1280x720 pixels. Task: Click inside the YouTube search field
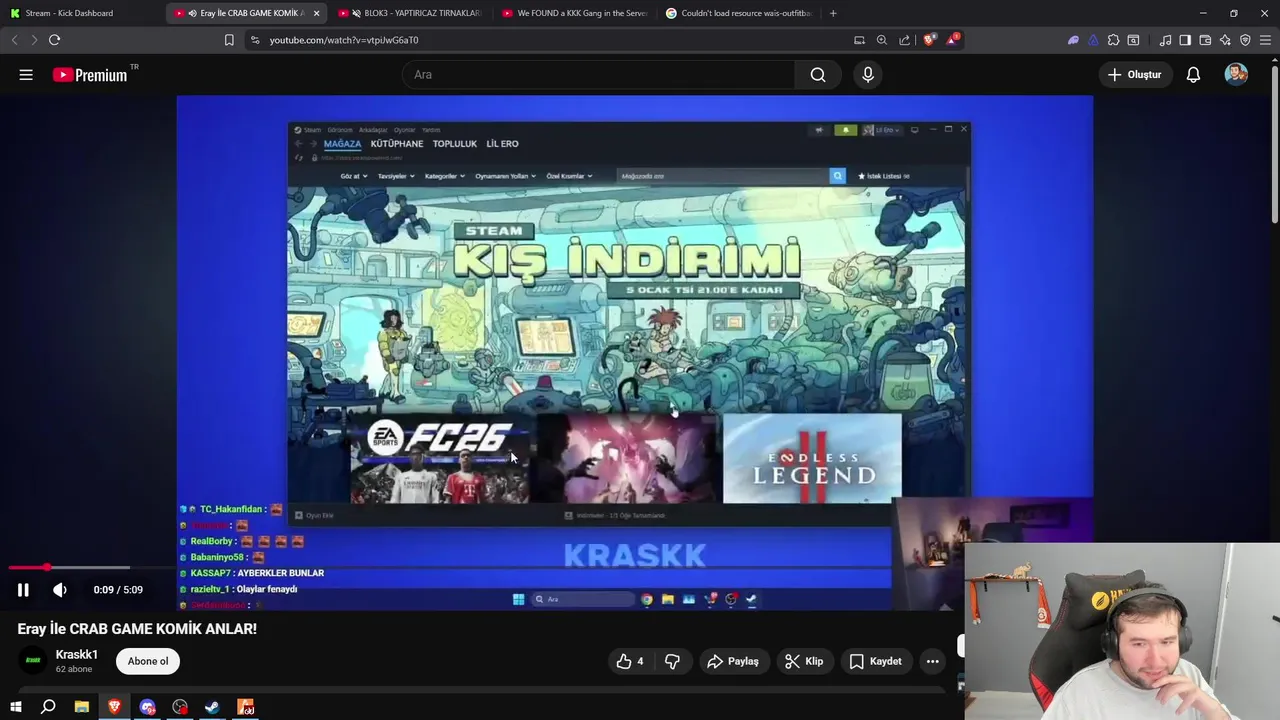[x=598, y=75]
